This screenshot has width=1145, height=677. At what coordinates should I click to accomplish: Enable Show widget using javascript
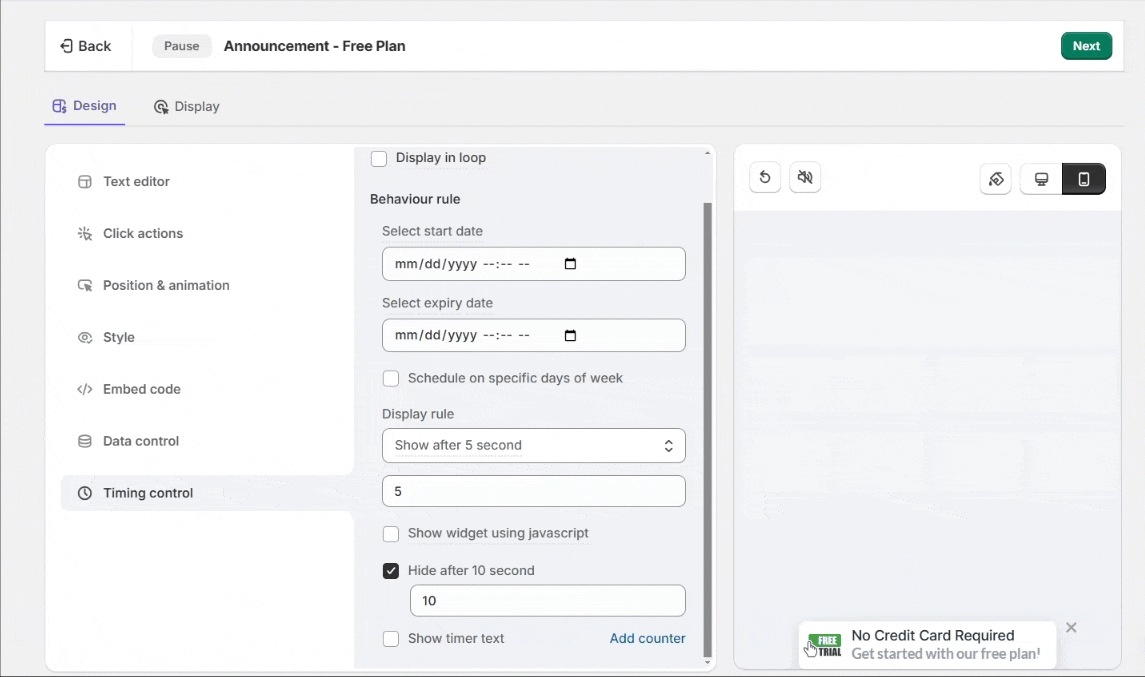pyautogui.click(x=391, y=534)
